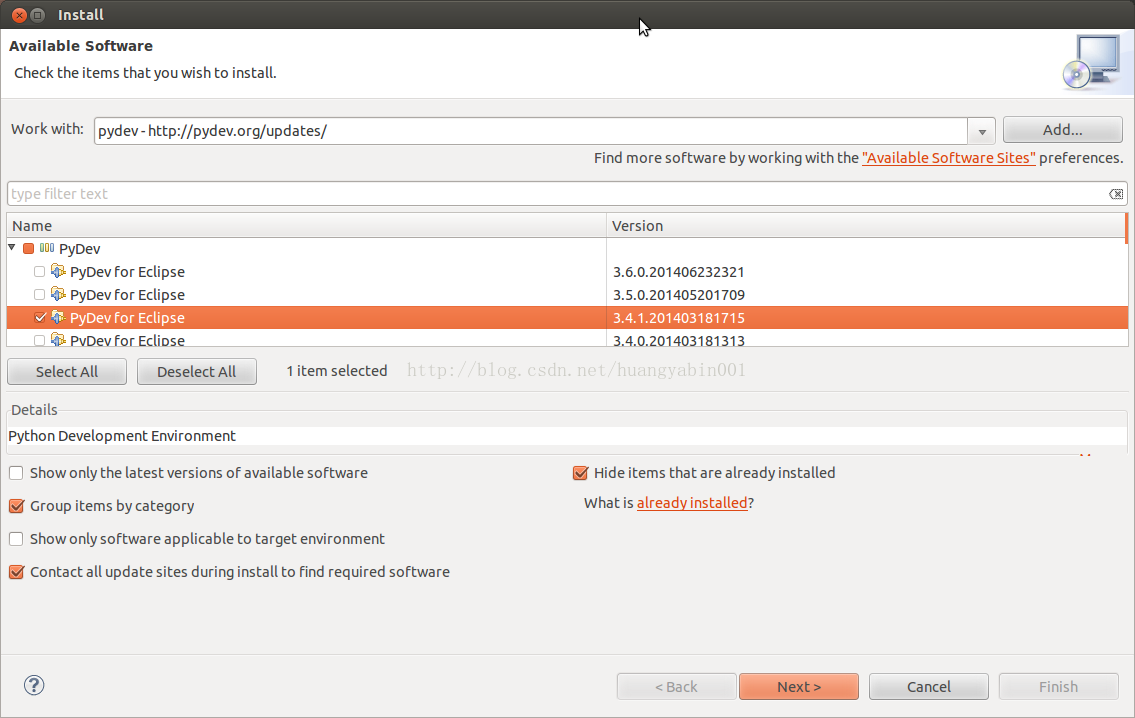The width and height of the screenshot is (1135, 718).
Task: Click Deselect All button
Action: coord(196,371)
